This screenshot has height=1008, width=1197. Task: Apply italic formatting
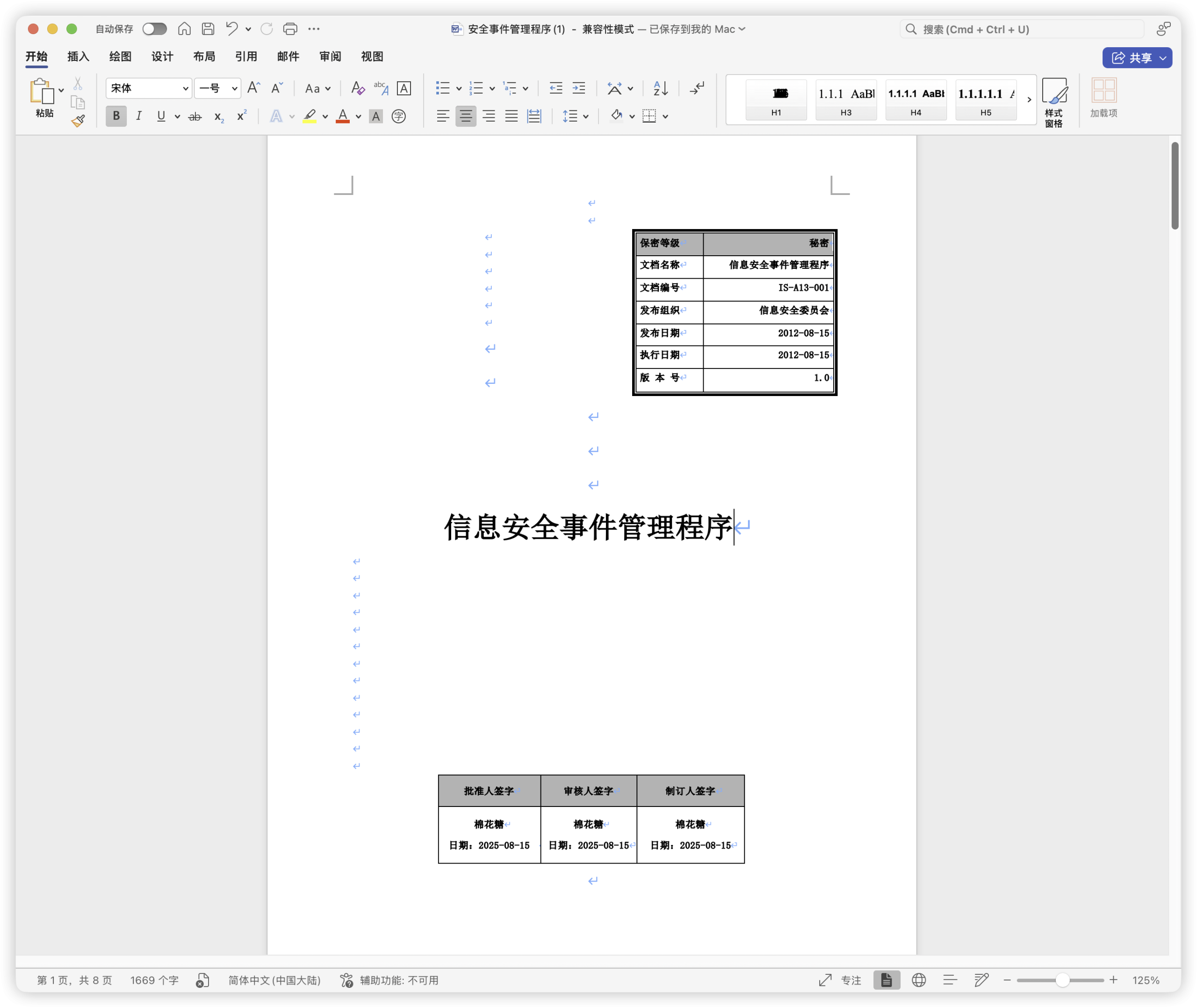point(139,116)
